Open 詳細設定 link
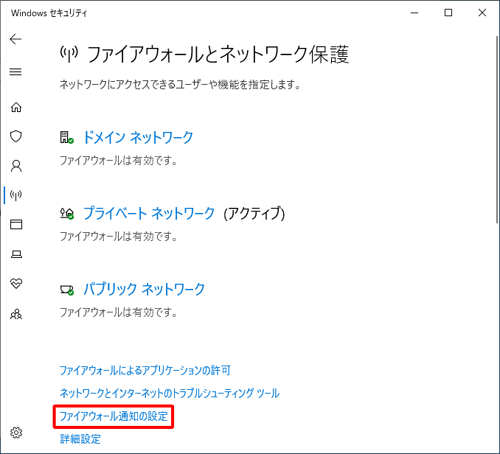 coord(80,439)
